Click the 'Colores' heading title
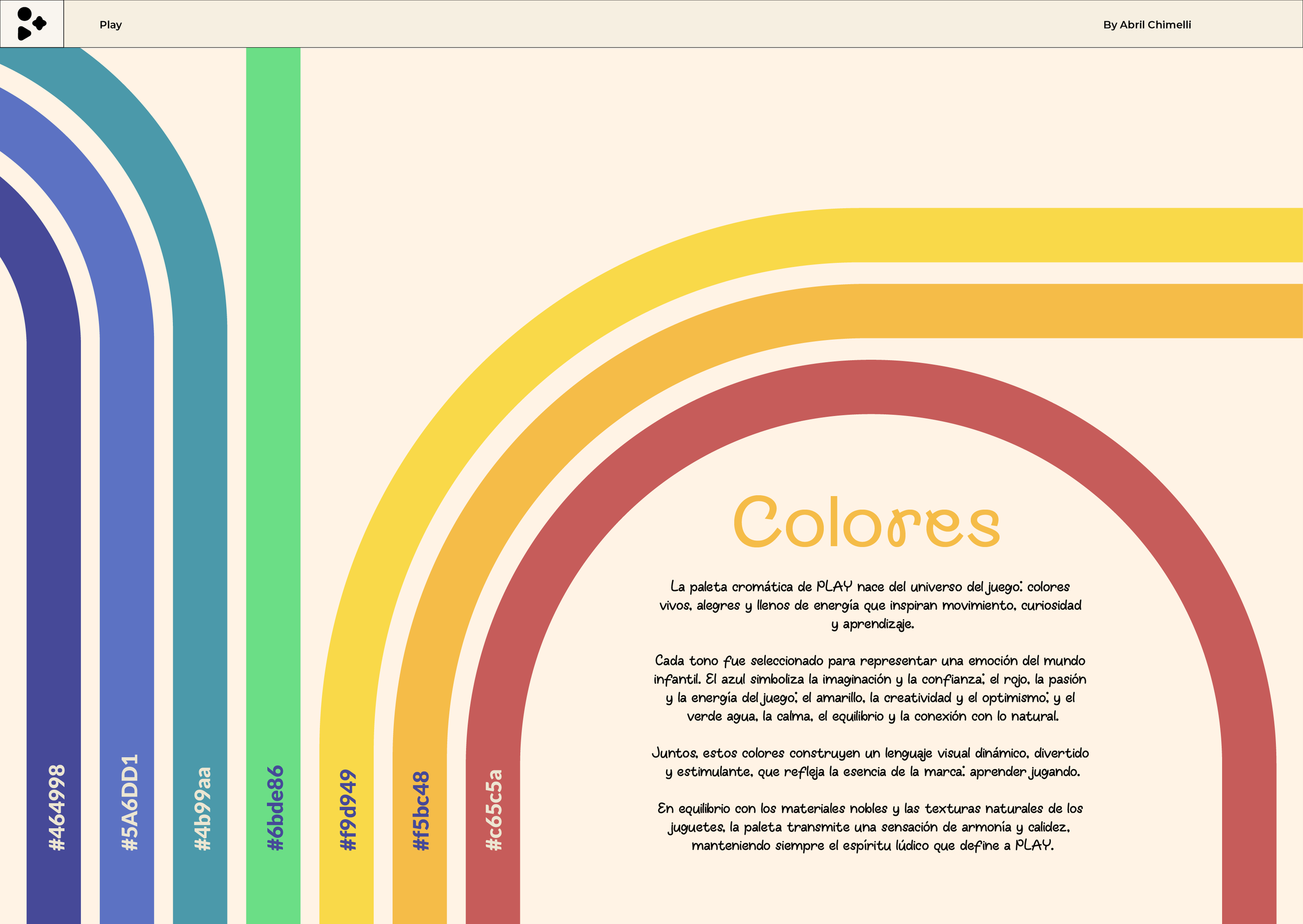Image resolution: width=1303 pixels, height=924 pixels. [866, 521]
